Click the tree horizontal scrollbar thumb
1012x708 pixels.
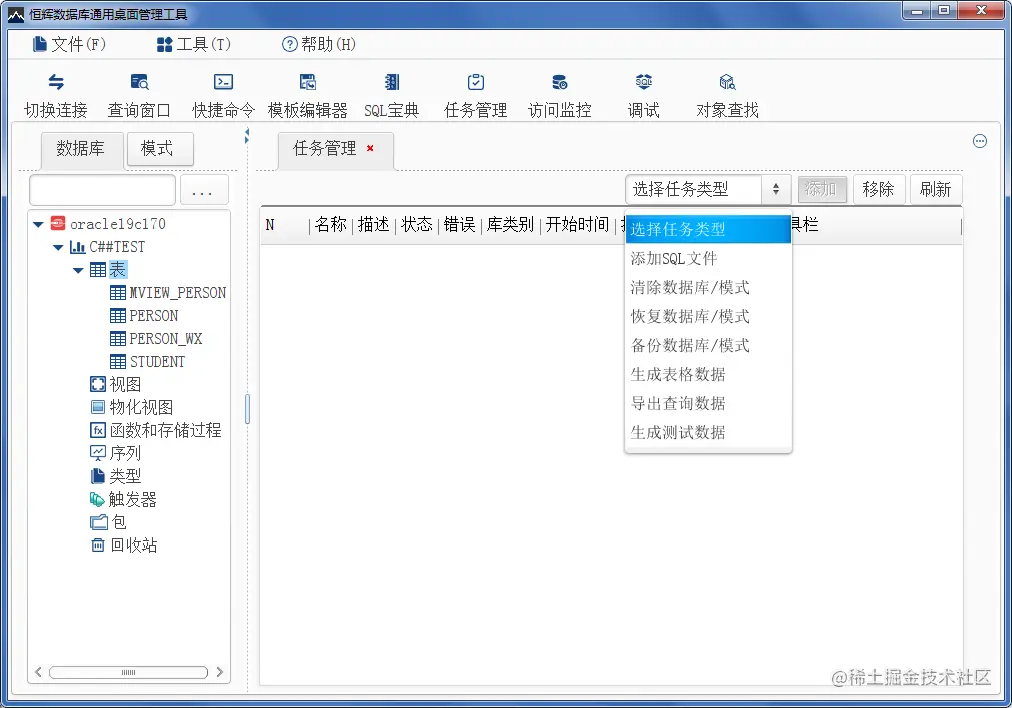(128, 673)
